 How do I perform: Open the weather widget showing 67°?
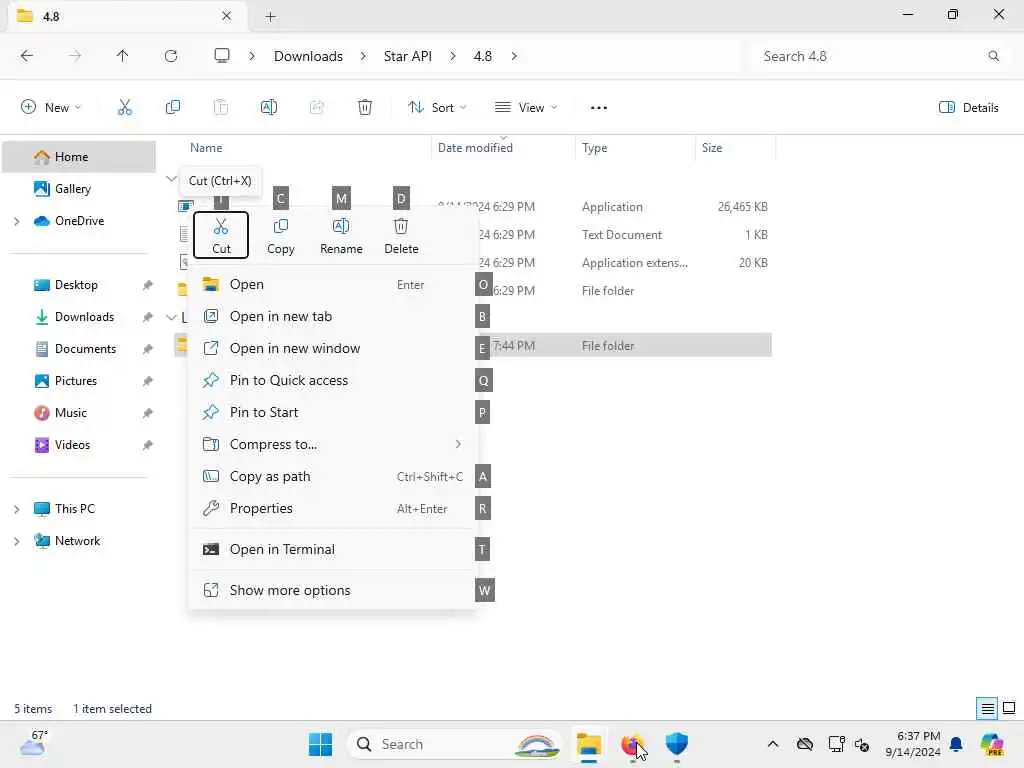click(x=34, y=743)
